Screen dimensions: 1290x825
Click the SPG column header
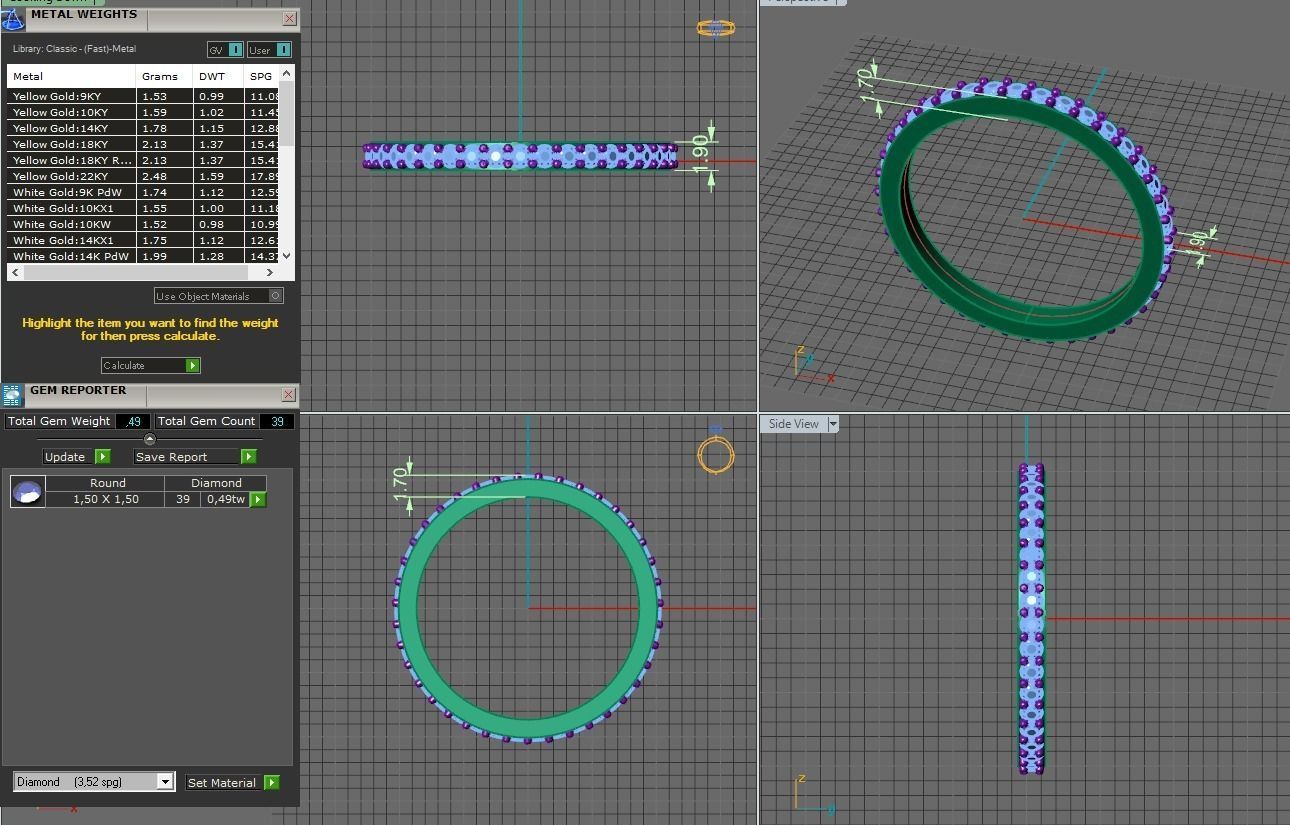pos(261,76)
